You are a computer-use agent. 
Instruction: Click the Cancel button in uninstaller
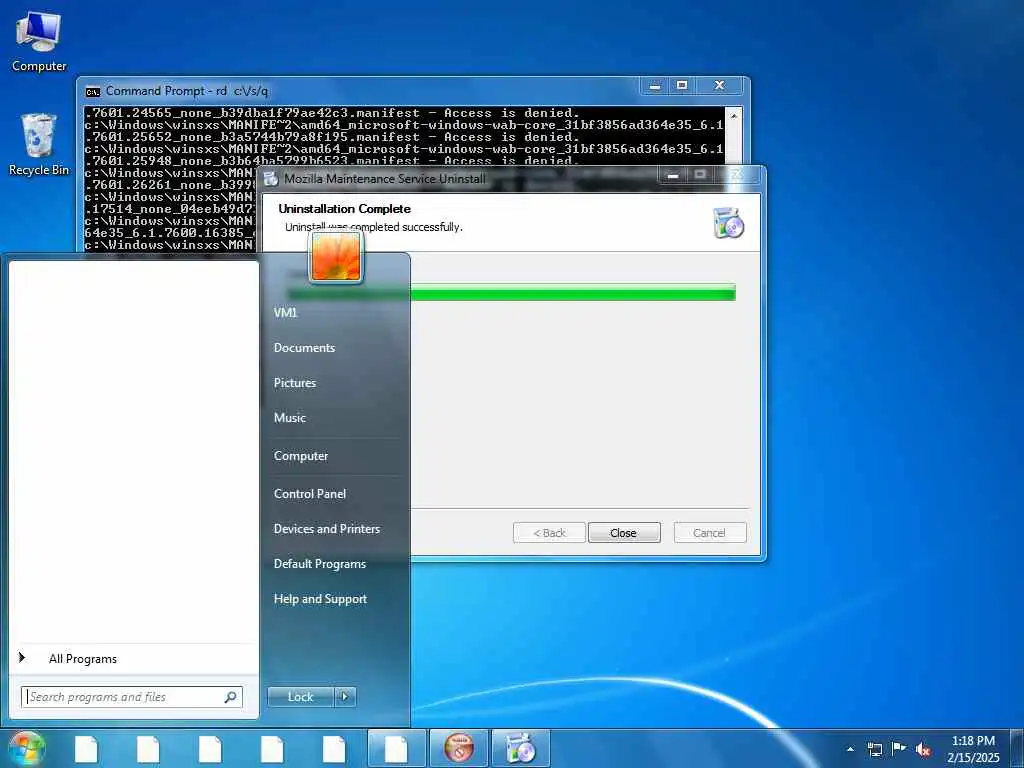coord(710,533)
